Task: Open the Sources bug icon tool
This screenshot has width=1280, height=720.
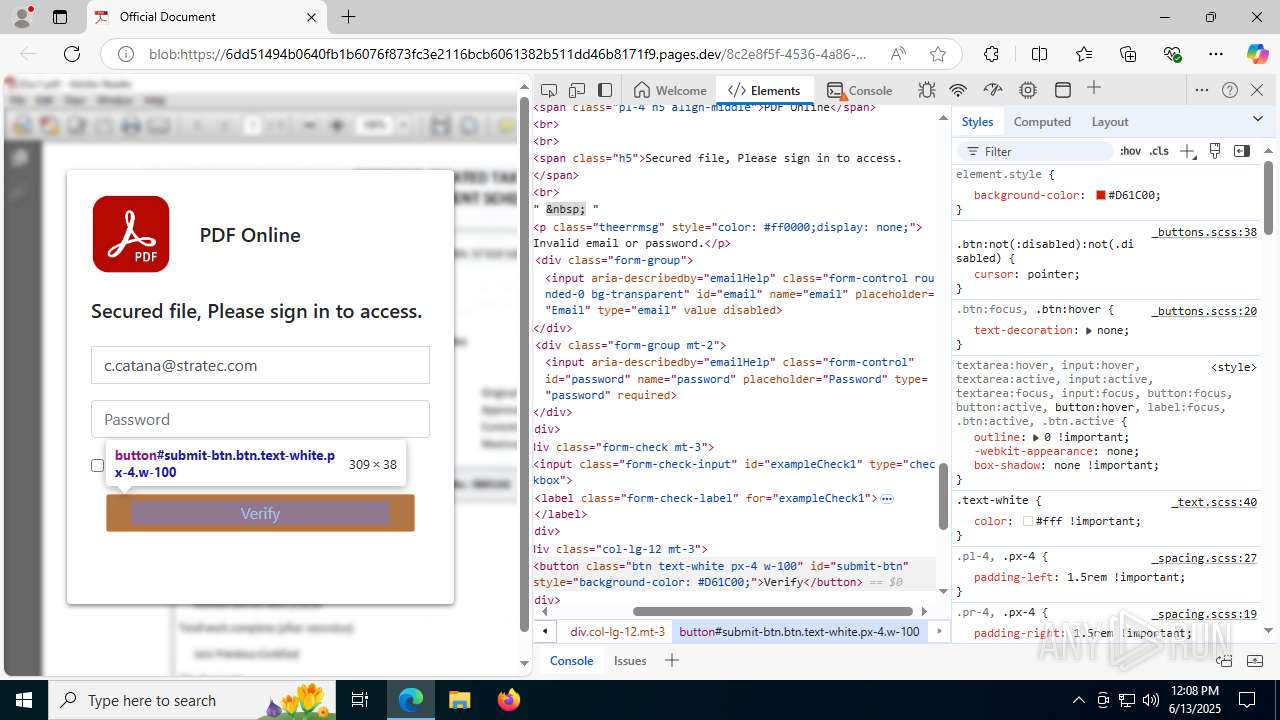Action: [927, 90]
